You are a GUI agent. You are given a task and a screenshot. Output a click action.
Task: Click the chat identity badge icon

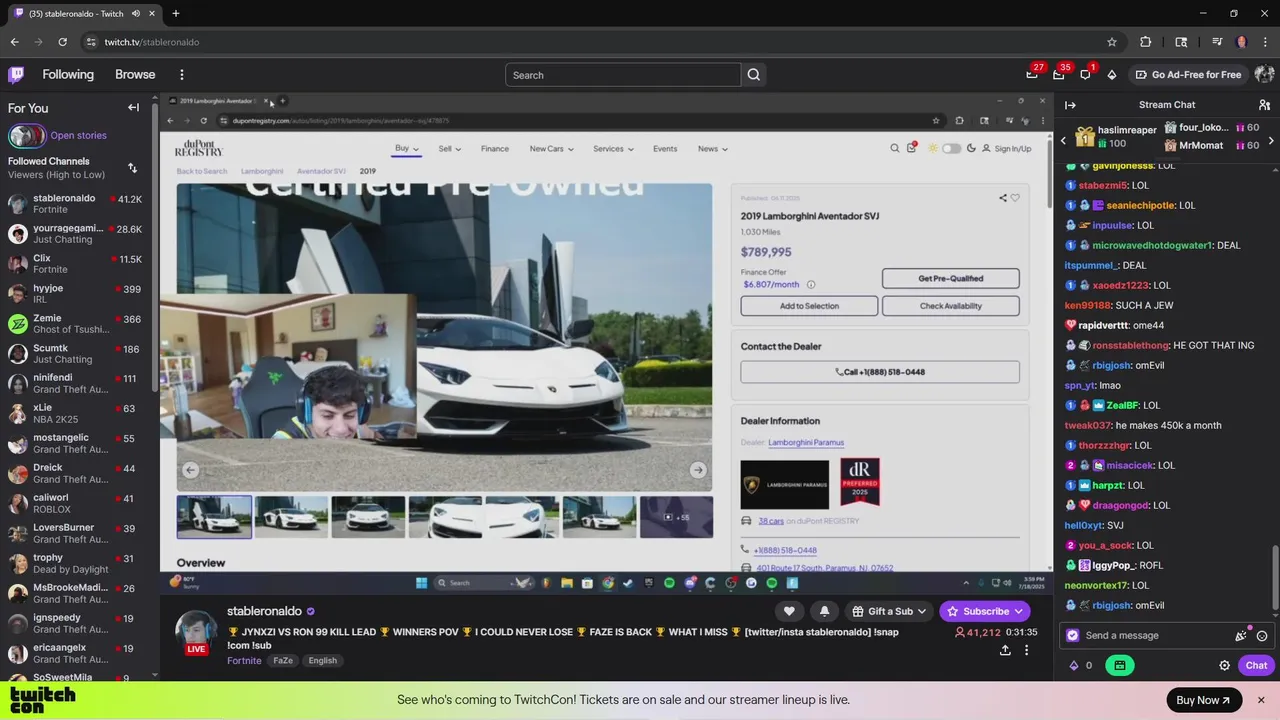[1073, 635]
